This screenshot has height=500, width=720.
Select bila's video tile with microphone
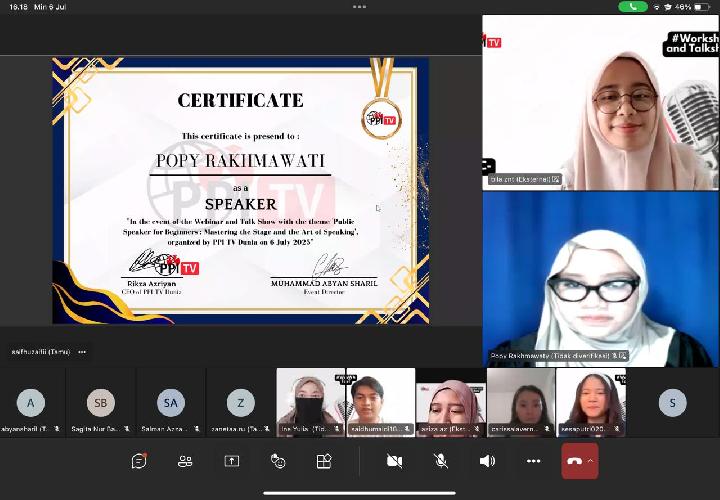(601, 102)
